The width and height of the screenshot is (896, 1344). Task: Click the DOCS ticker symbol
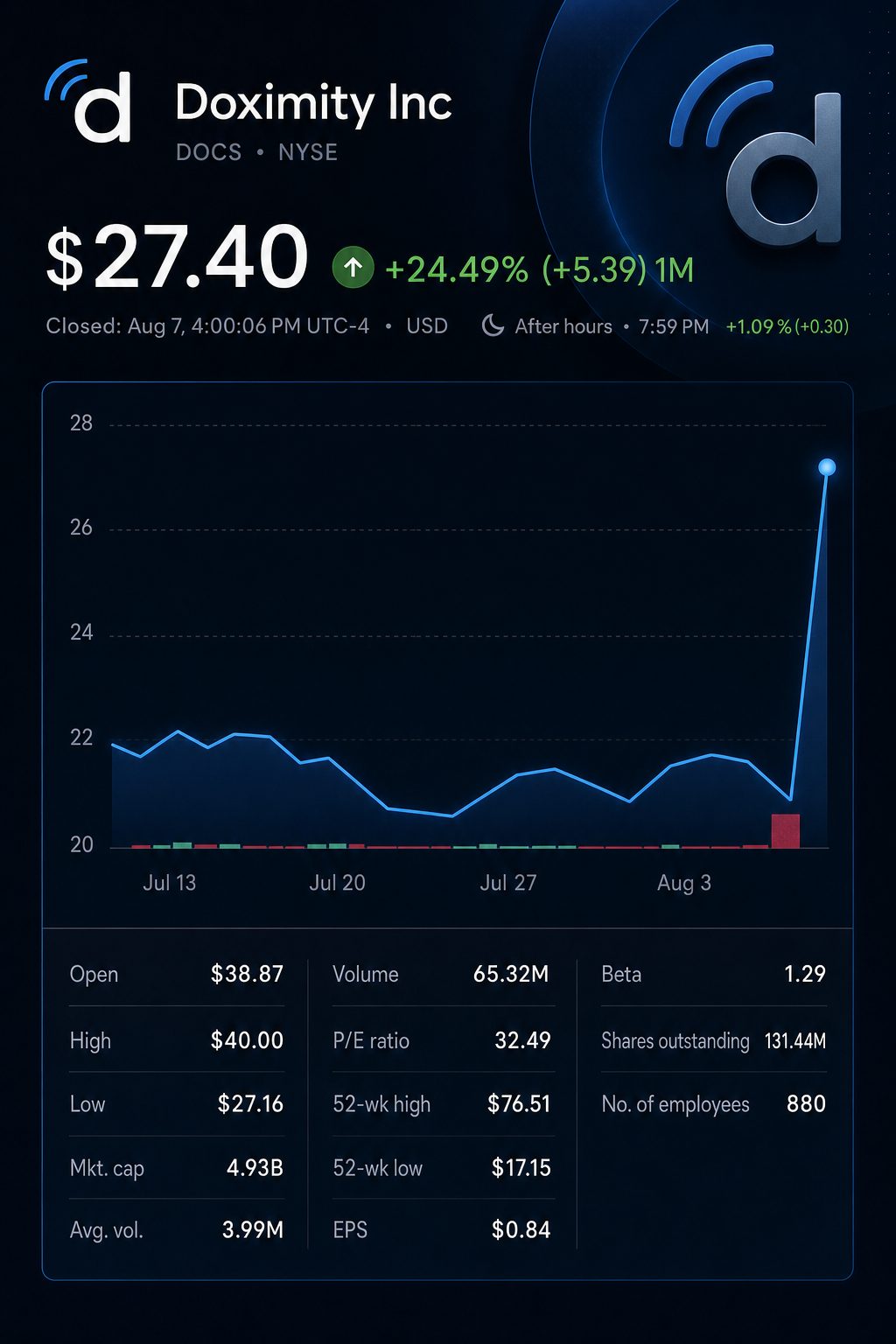coord(208,152)
